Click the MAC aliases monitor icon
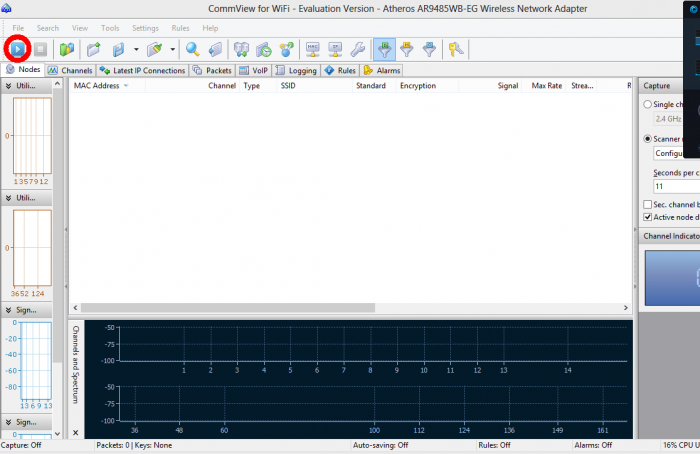This screenshot has height=454, width=700. click(x=312, y=48)
